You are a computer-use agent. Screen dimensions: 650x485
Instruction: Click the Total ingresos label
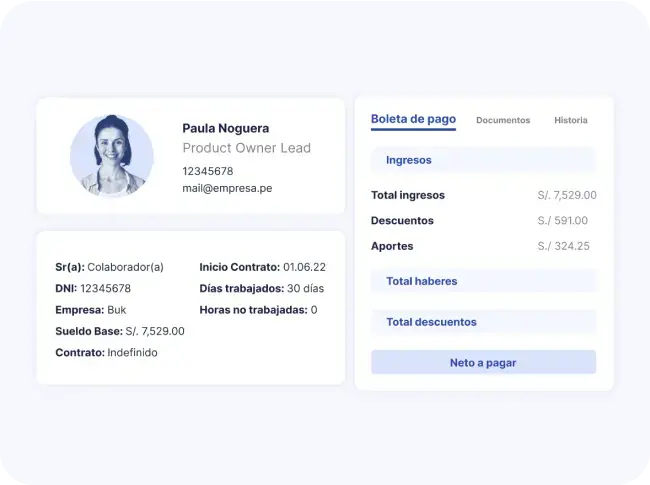408,195
